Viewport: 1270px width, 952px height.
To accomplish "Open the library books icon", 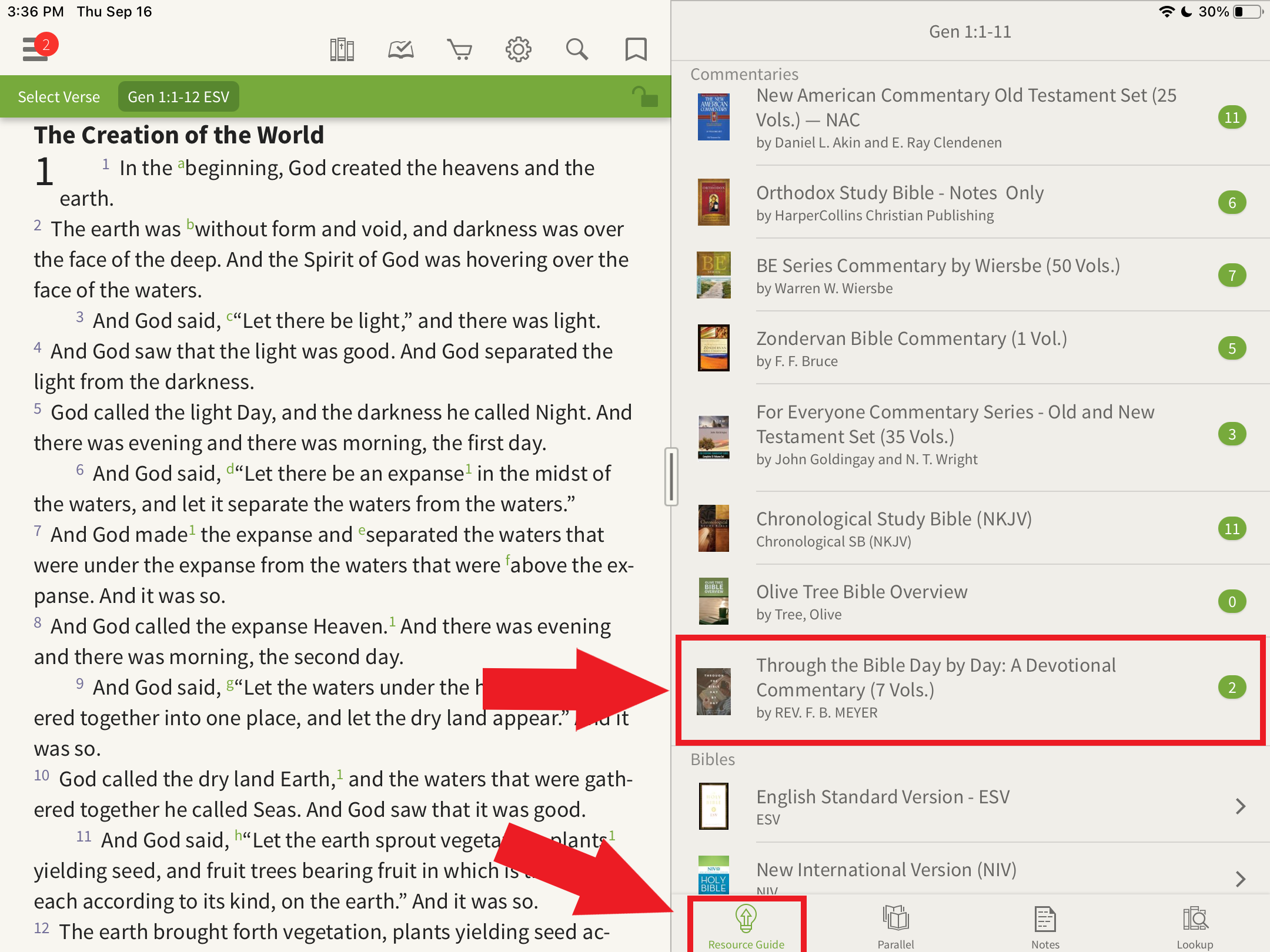I will point(342,49).
